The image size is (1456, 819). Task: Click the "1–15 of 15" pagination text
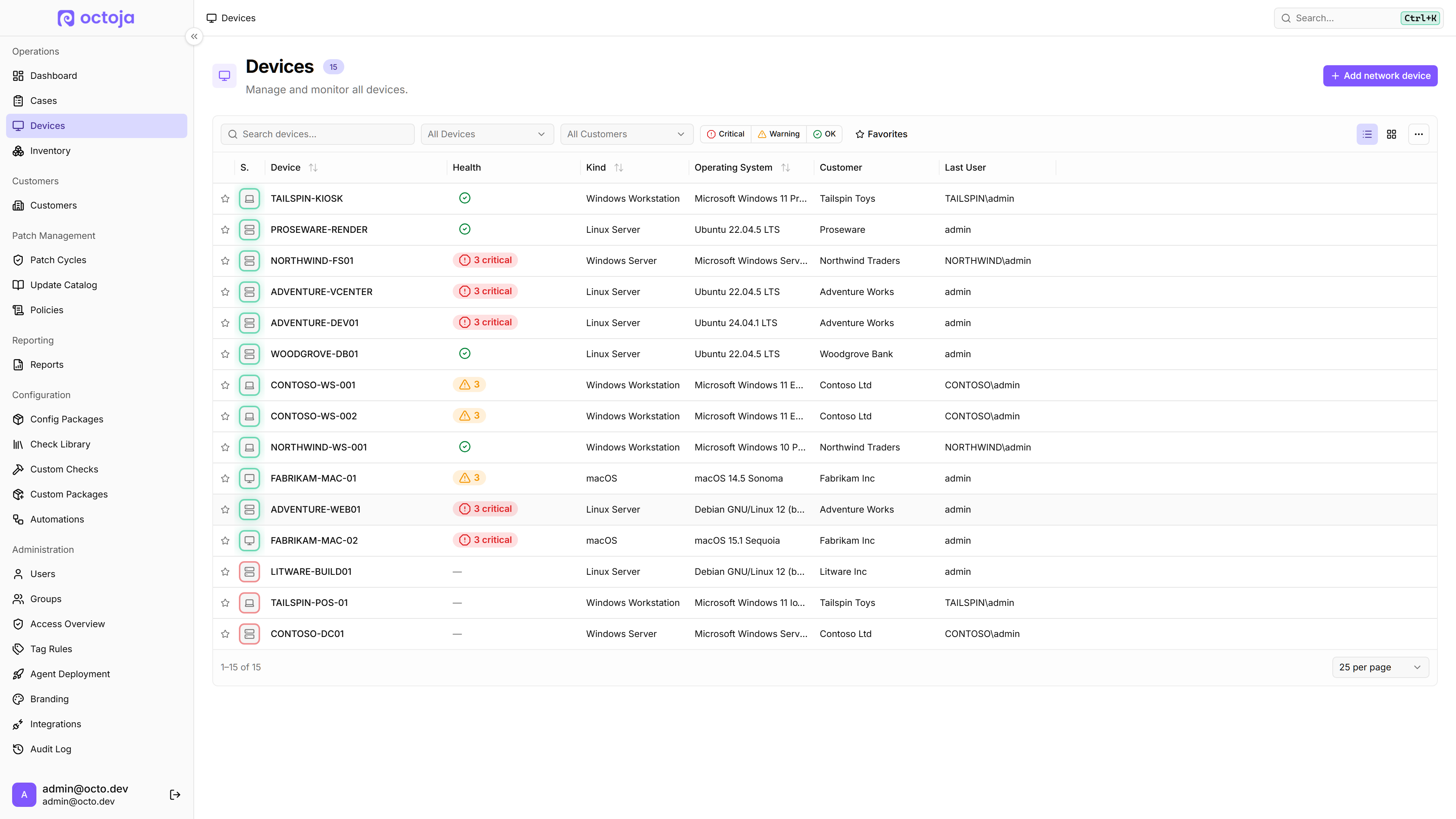coord(241,667)
